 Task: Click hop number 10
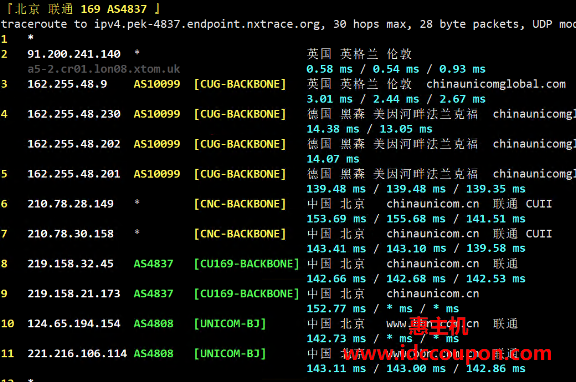click(x=8, y=324)
